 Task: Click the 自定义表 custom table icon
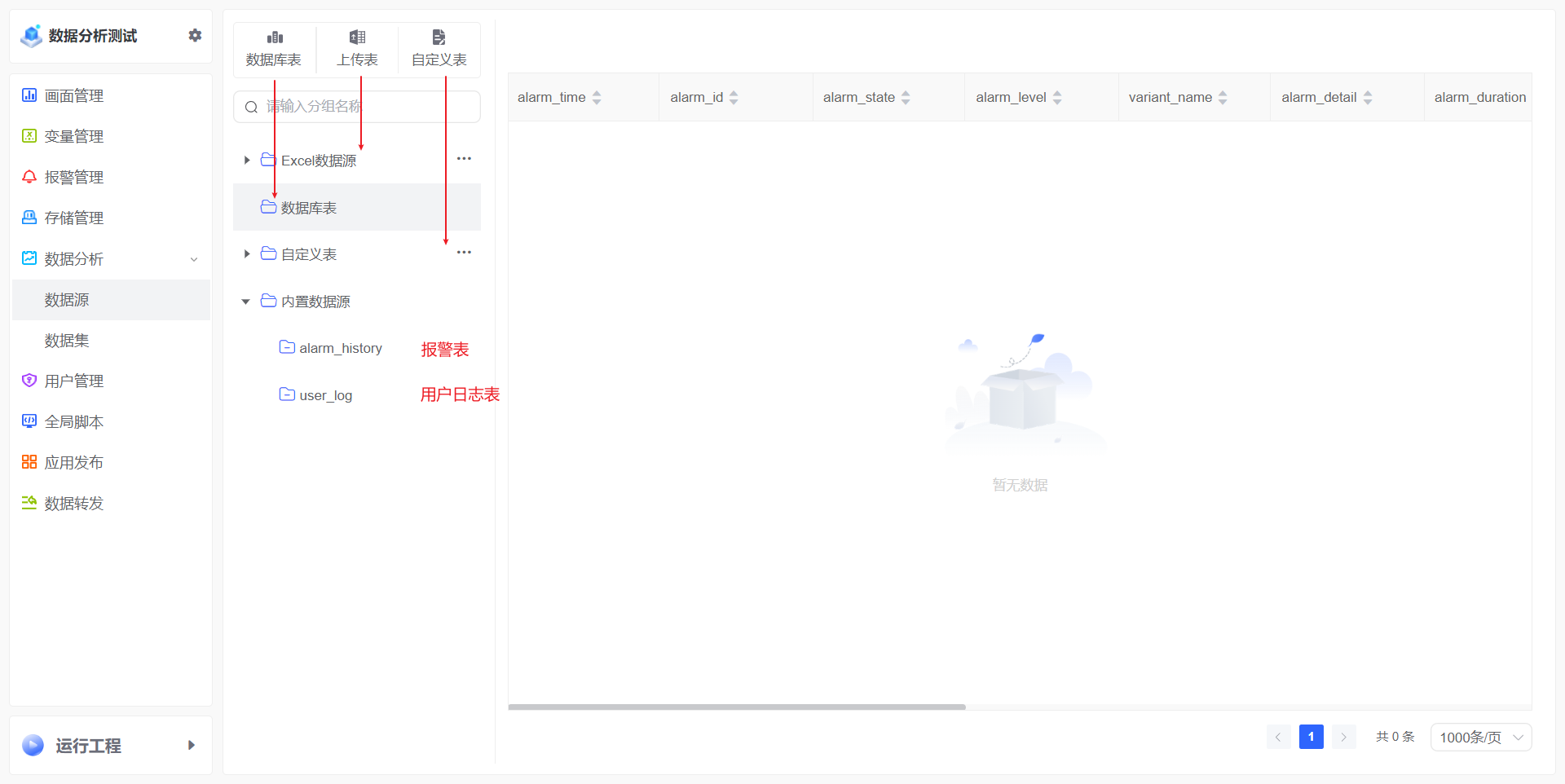(439, 37)
